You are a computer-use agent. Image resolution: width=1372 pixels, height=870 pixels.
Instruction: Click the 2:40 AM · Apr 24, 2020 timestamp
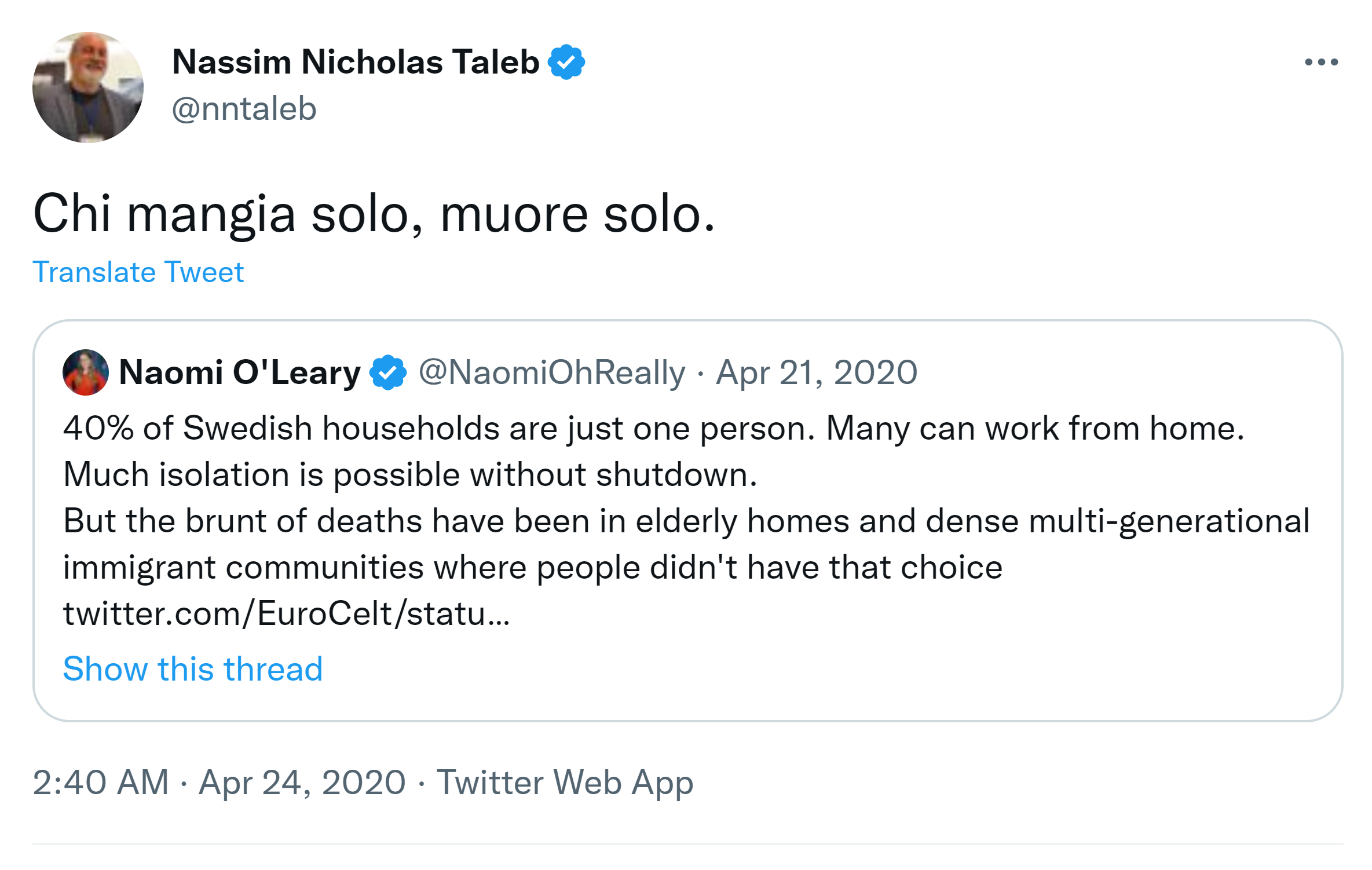(x=219, y=783)
